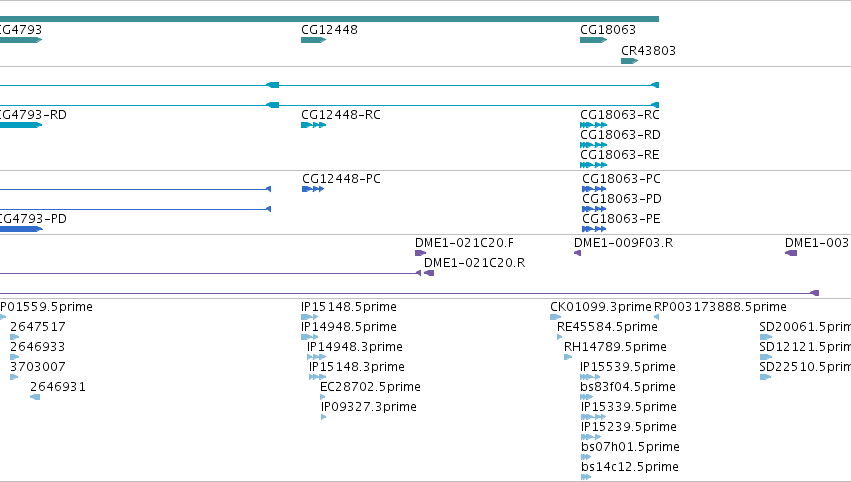This screenshot has width=851, height=482.
Task: Click the RH14789.5prime label
Action: click(615, 347)
